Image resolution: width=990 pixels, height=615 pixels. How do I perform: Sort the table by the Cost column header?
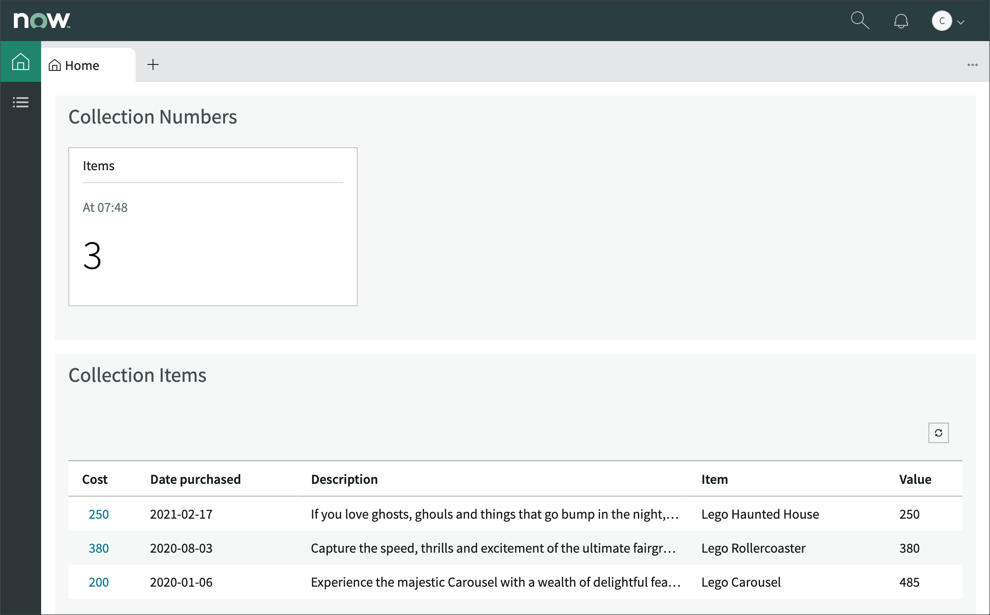pyautogui.click(x=94, y=479)
